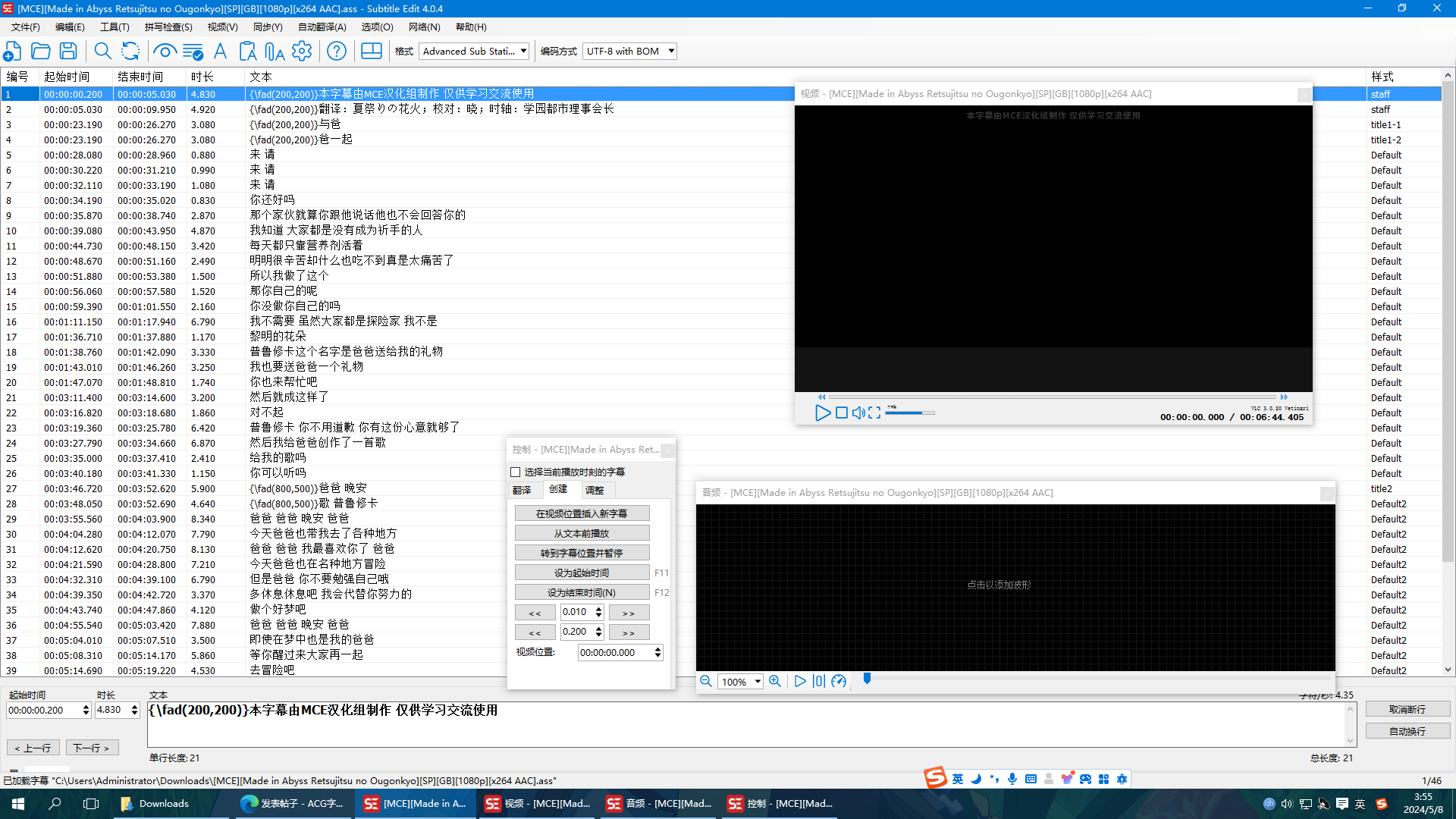Adjust the duration 4.830 spinner
The height and width of the screenshot is (819, 1456).
[x=134, y=710]
